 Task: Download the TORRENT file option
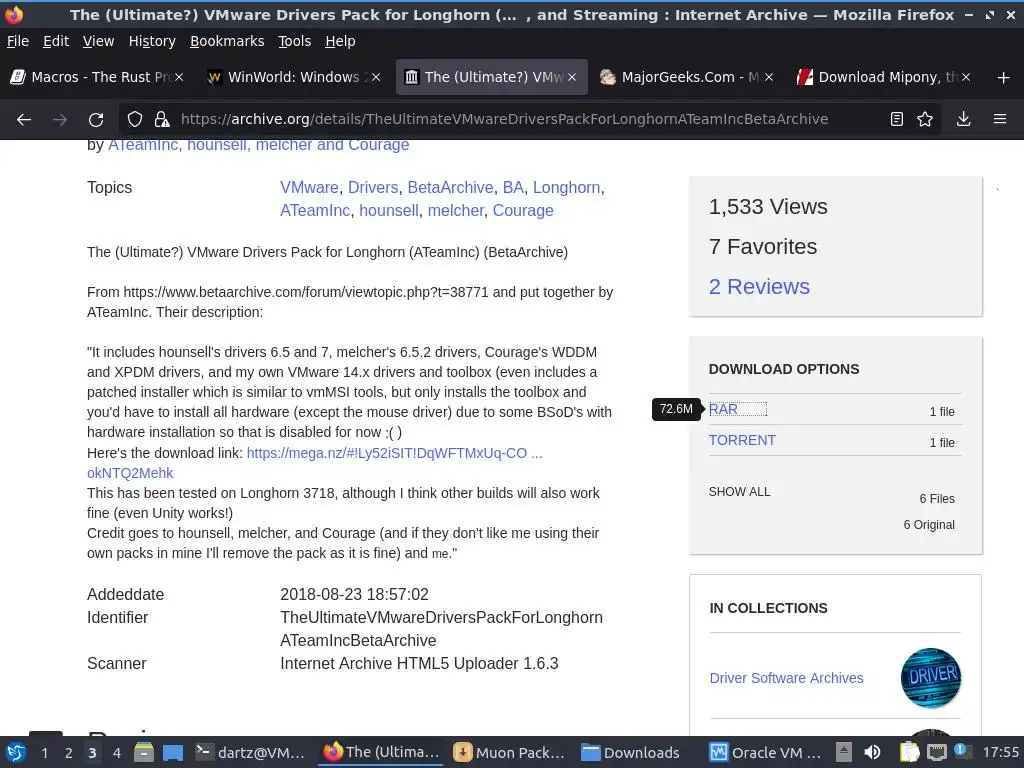coord(742,440)
